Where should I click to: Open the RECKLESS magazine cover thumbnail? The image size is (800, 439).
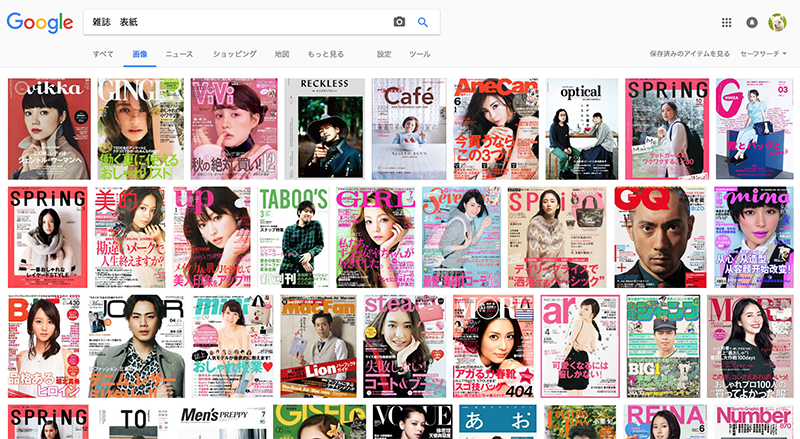(324, 129)
